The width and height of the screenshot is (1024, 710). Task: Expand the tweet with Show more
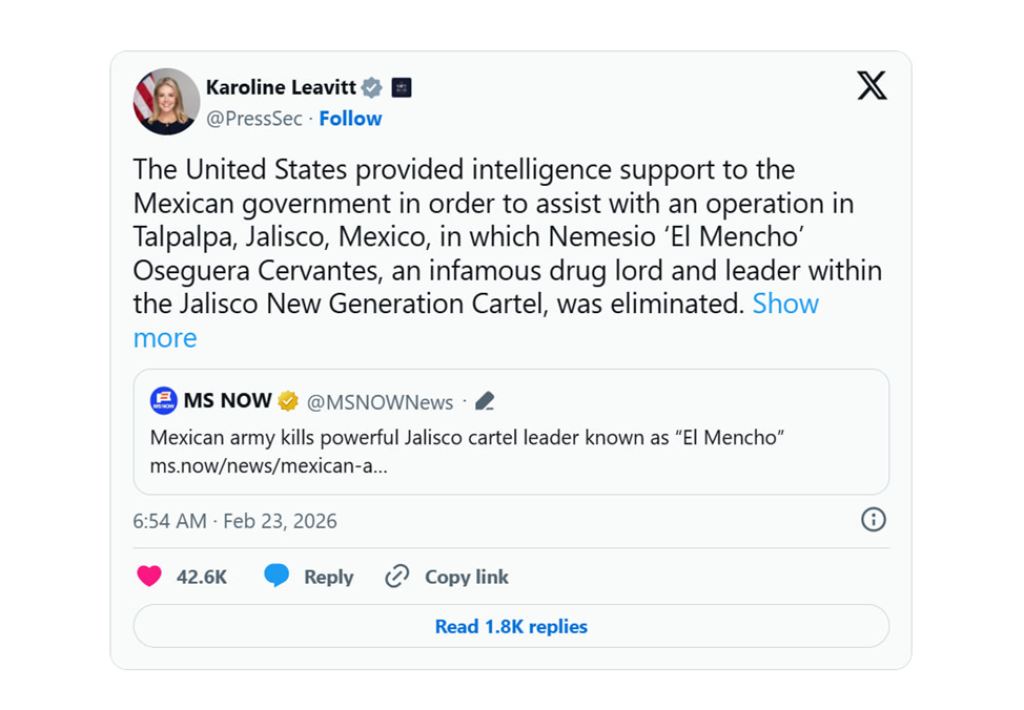click(785, 304)
